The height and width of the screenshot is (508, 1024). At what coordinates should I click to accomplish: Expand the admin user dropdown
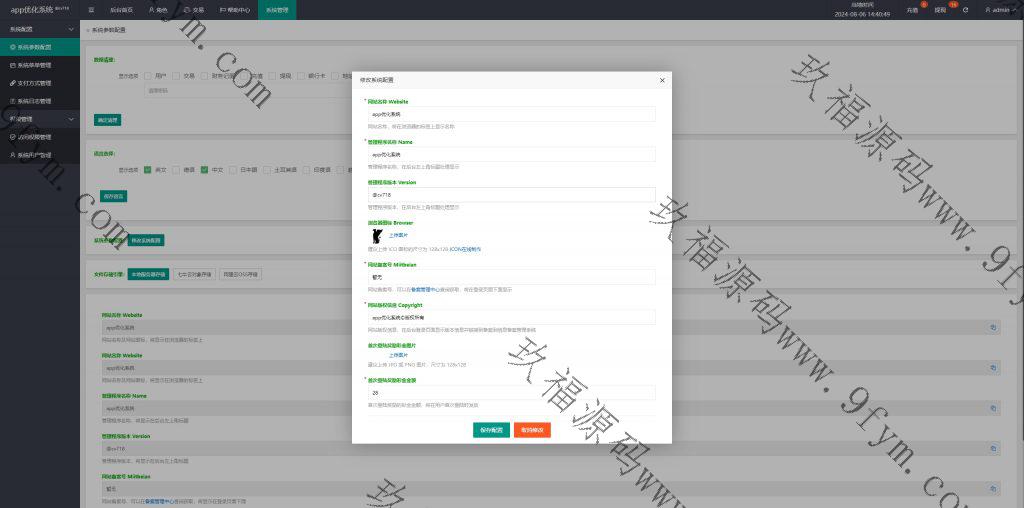(x=1000, y=10)
